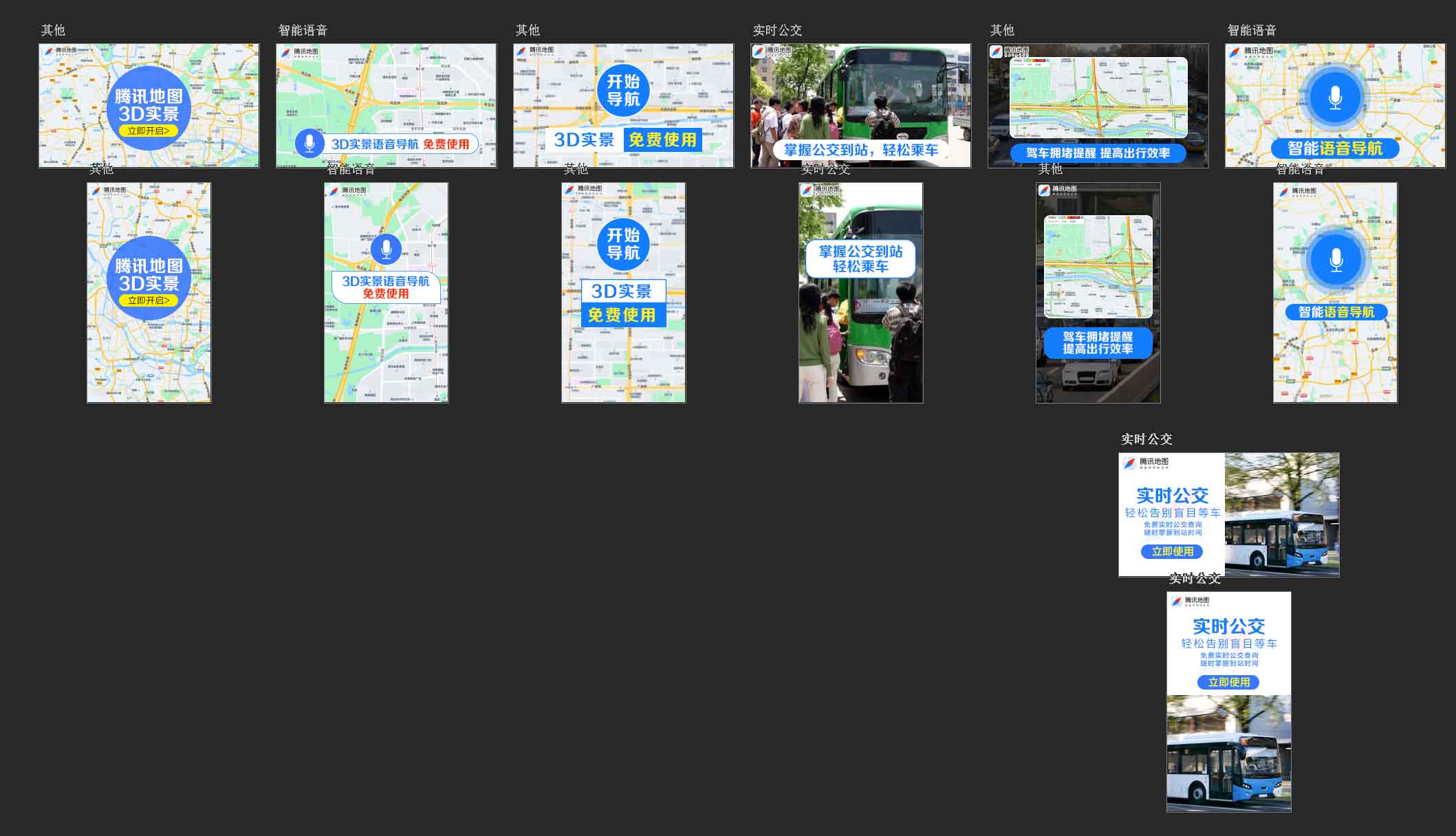Click the 其他 label above the landscape 驾车拥堵提醒 artboard
Viewport: 1456px width, 836px height.
point(1002,30)
